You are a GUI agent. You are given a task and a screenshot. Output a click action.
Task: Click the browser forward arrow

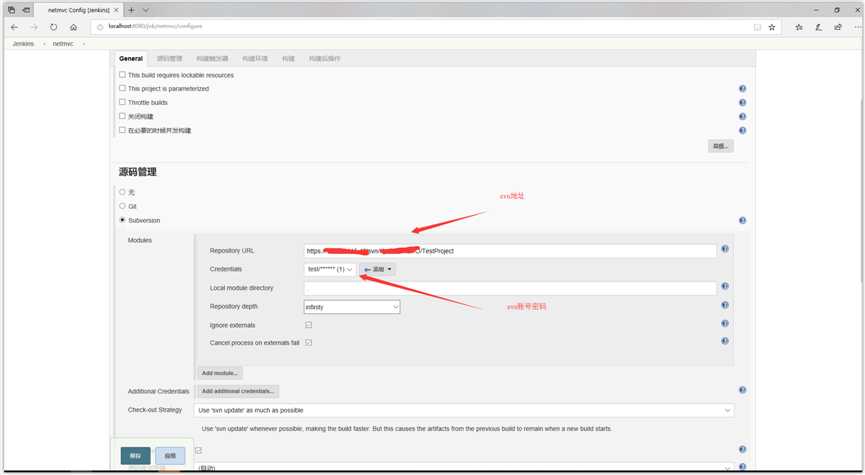(34, 27)
